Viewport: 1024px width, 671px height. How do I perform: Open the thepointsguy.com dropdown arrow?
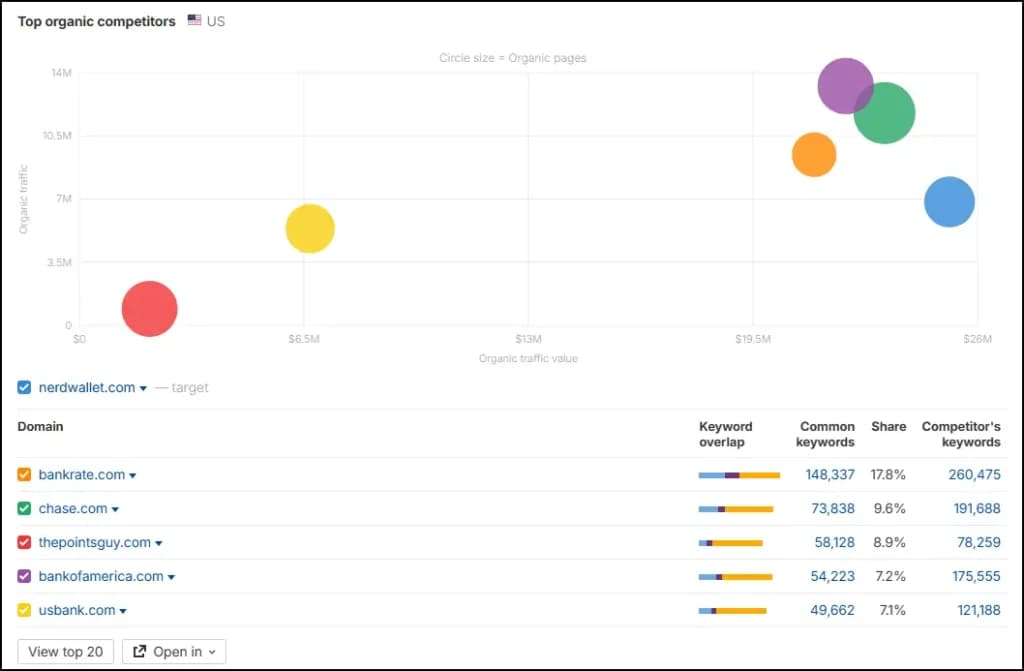pyautogui.click(x=159, y=544)
